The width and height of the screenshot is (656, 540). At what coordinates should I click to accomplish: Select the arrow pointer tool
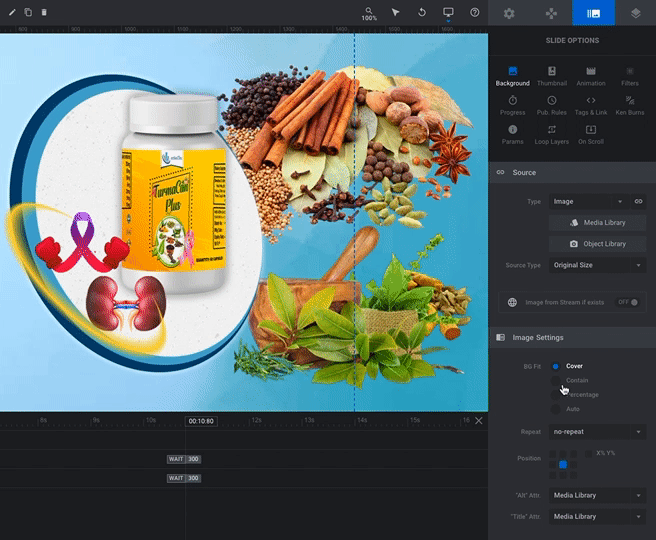(x=395, y=13)
